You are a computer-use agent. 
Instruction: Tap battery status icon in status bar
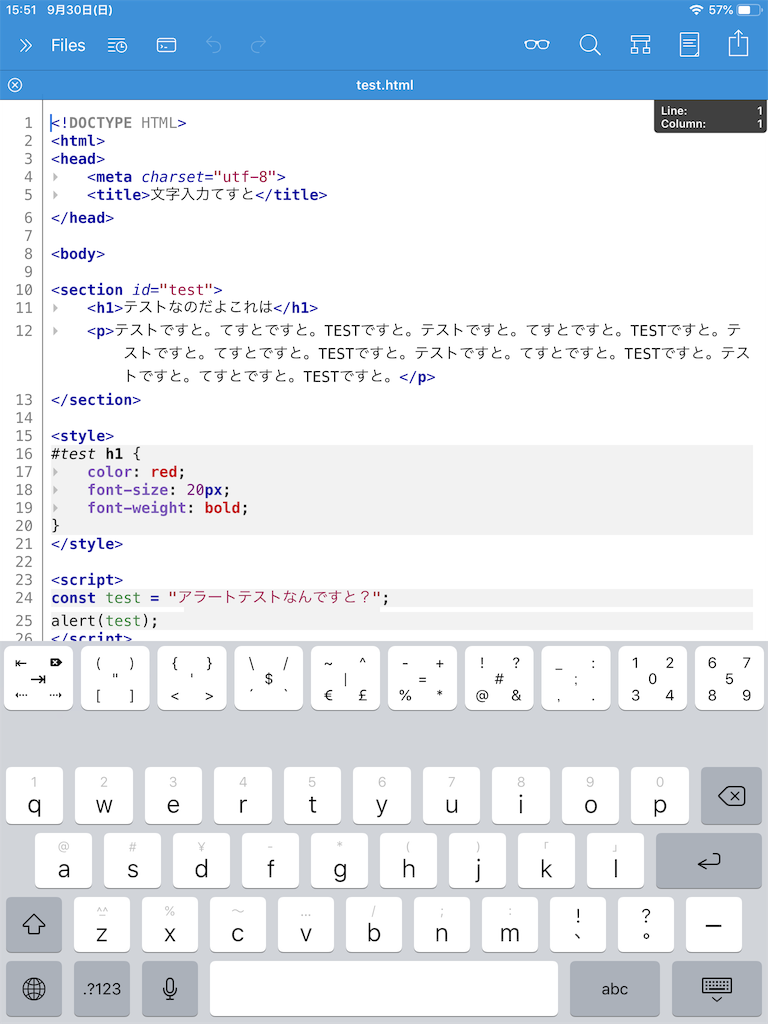pos(750,10)
